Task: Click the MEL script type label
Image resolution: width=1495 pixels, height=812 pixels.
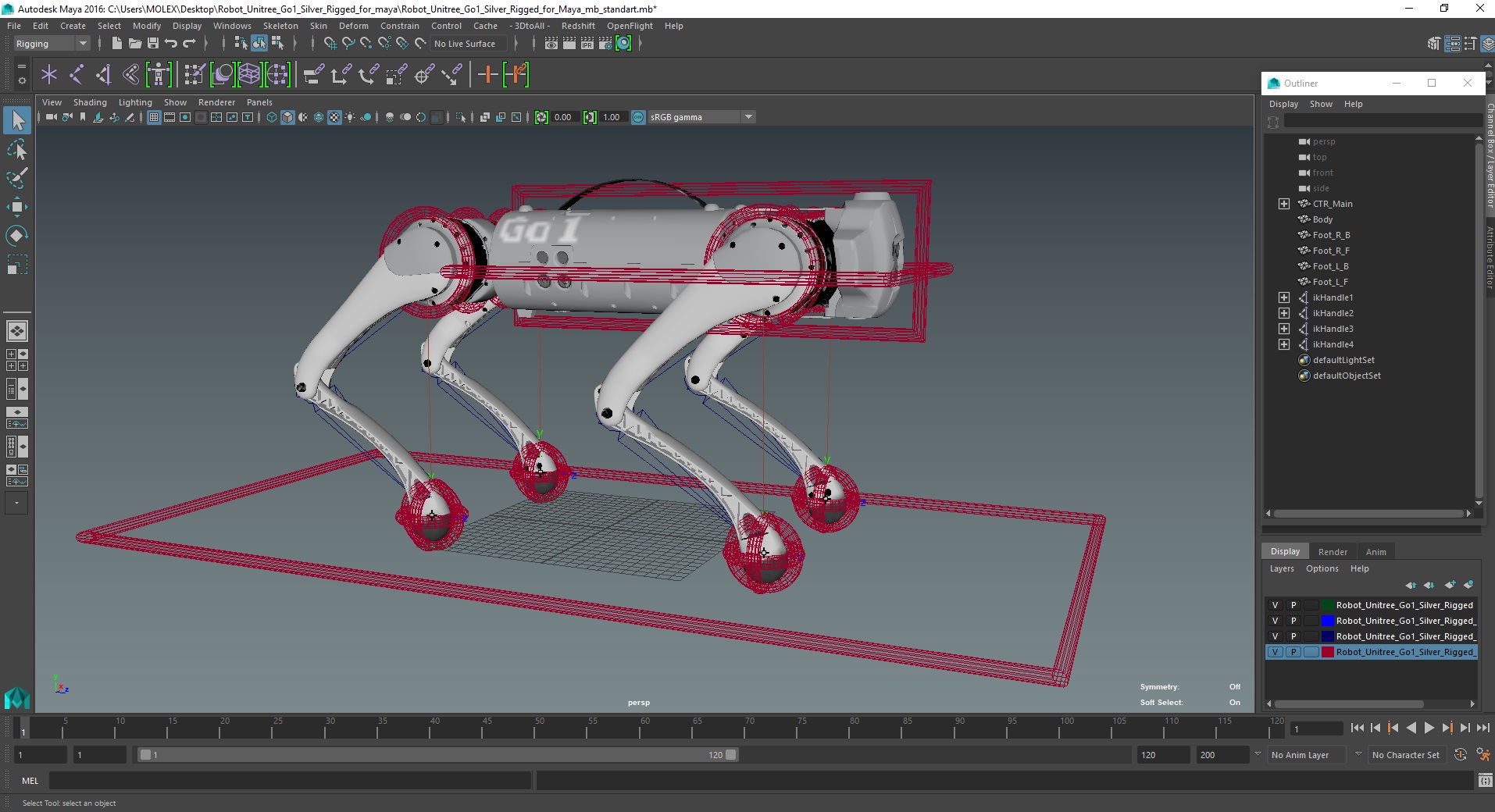Action: (30, 781)
